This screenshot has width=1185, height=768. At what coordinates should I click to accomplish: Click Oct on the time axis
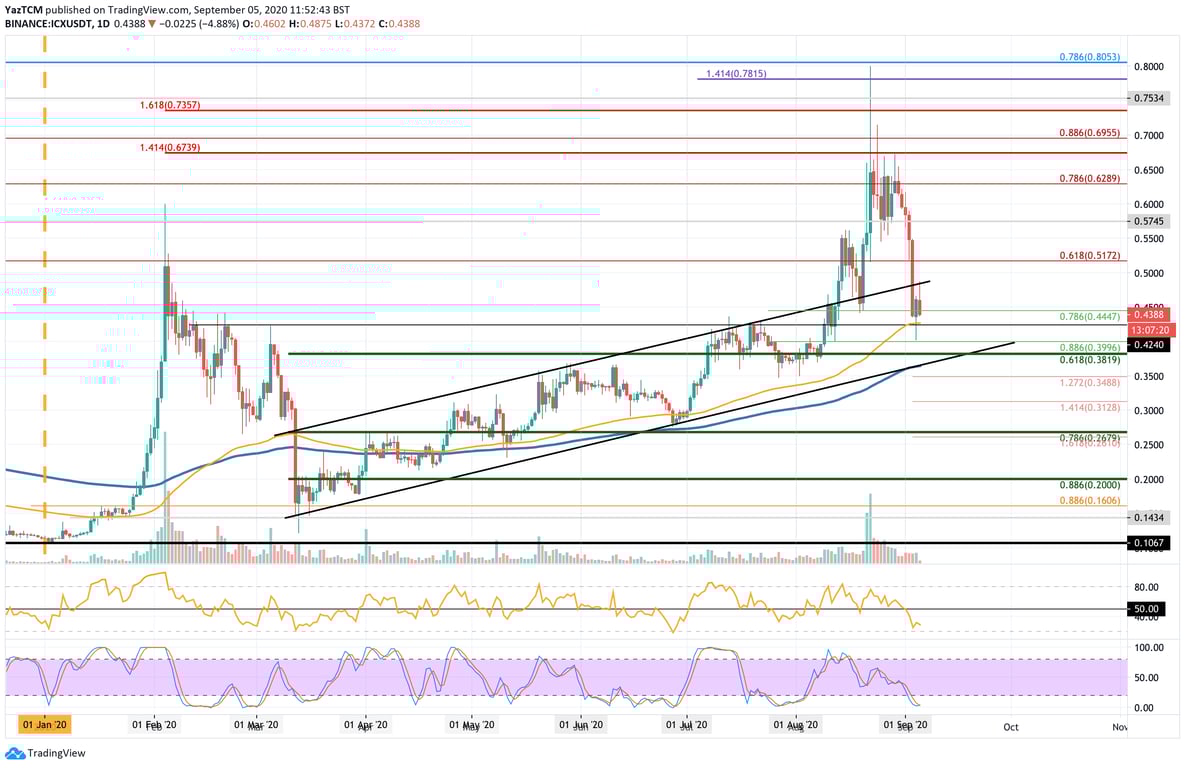coord(1010,728)
